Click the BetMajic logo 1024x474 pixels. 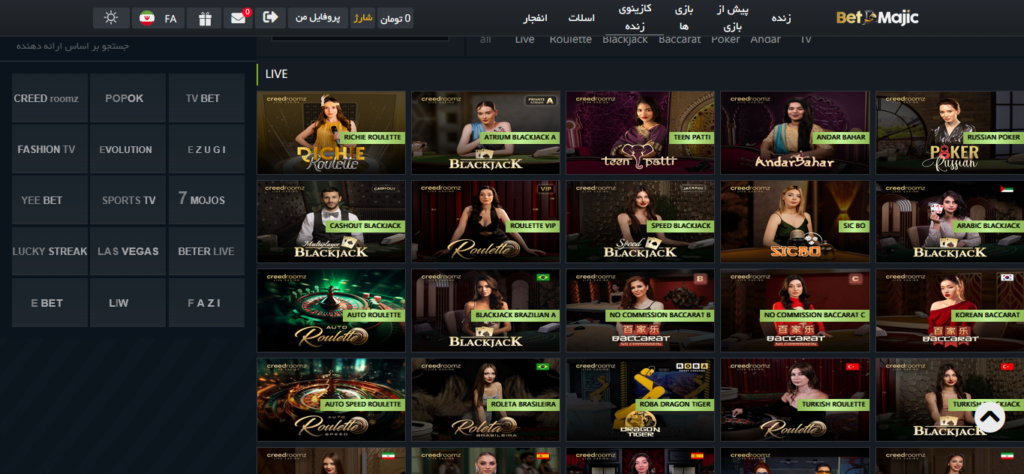click(x=876, y=18)
